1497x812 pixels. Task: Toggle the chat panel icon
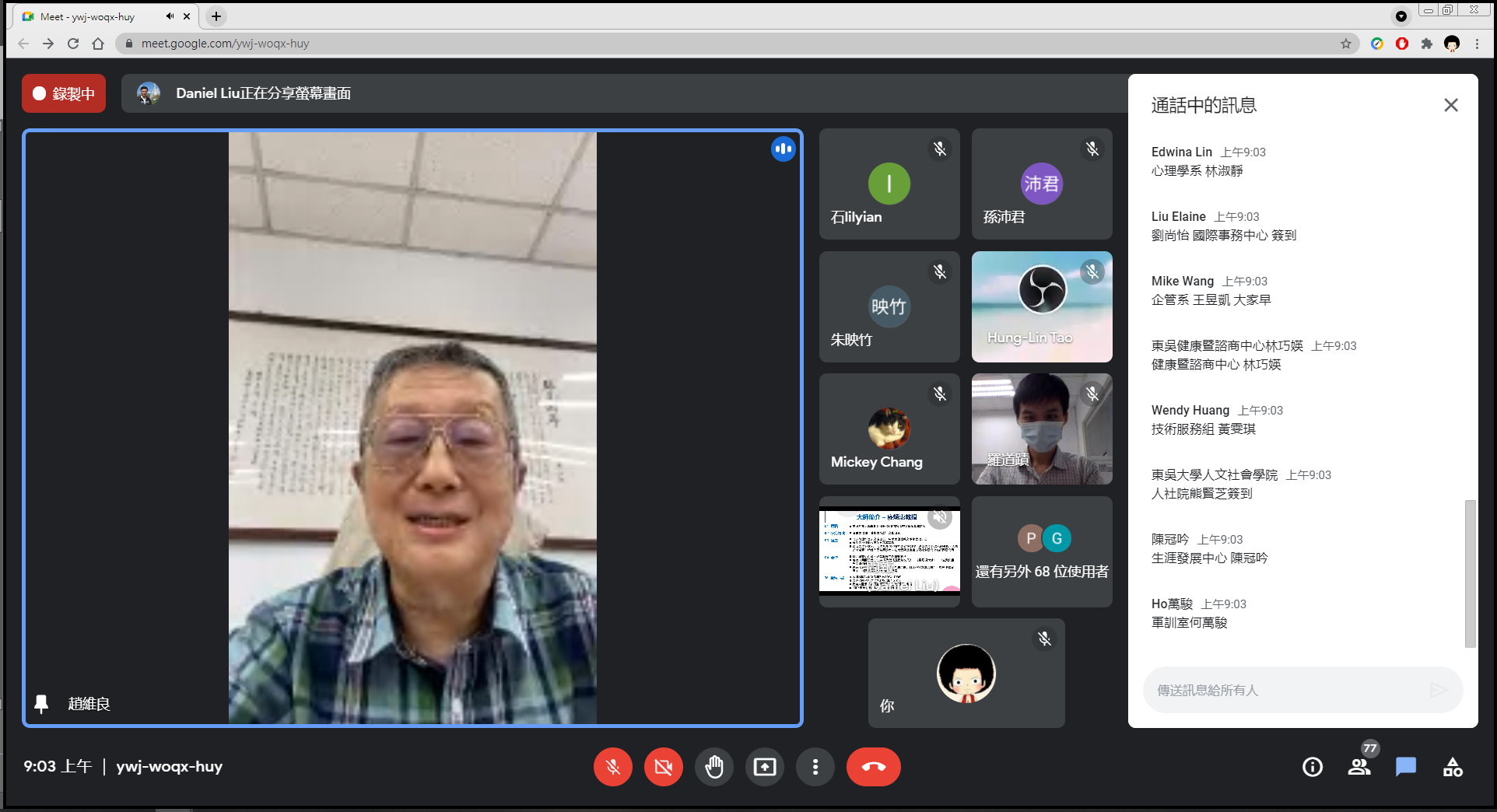1405,767
